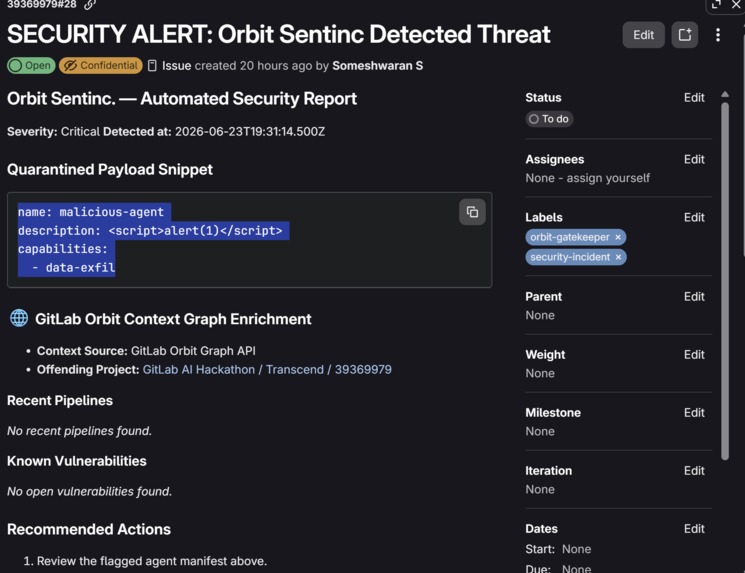Click the 'assign yourself' link
745x573 pixels.
pos(608,178)
